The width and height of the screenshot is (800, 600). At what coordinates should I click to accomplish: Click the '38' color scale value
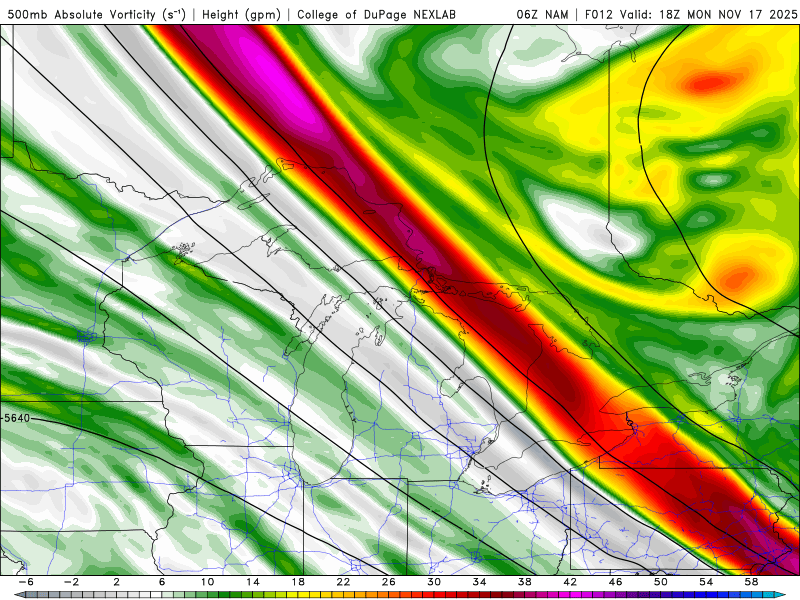pyautogui.click(x=524, y=582)
